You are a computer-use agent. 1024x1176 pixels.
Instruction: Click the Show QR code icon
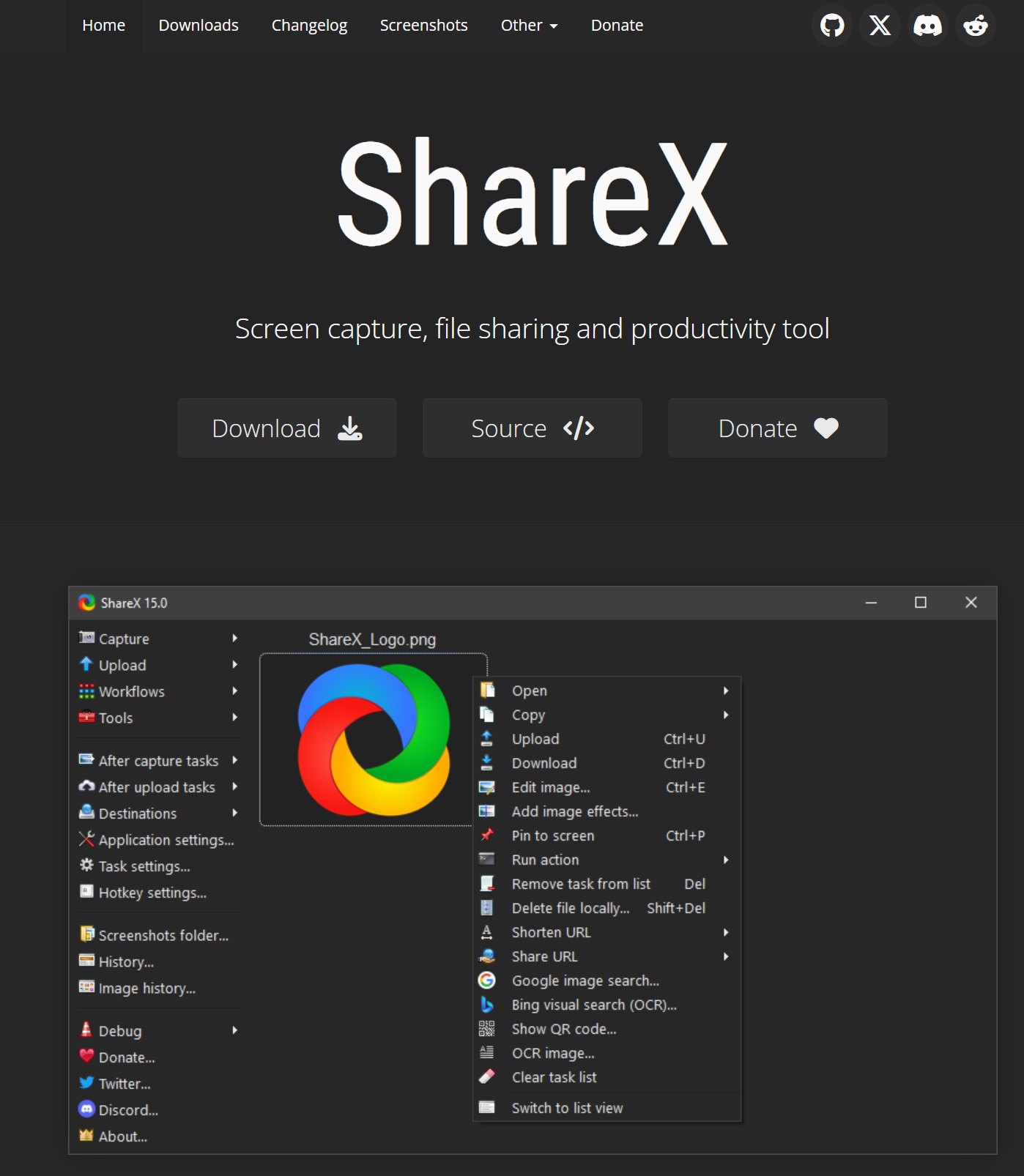pyautogui.click(x=486, y=1029)
